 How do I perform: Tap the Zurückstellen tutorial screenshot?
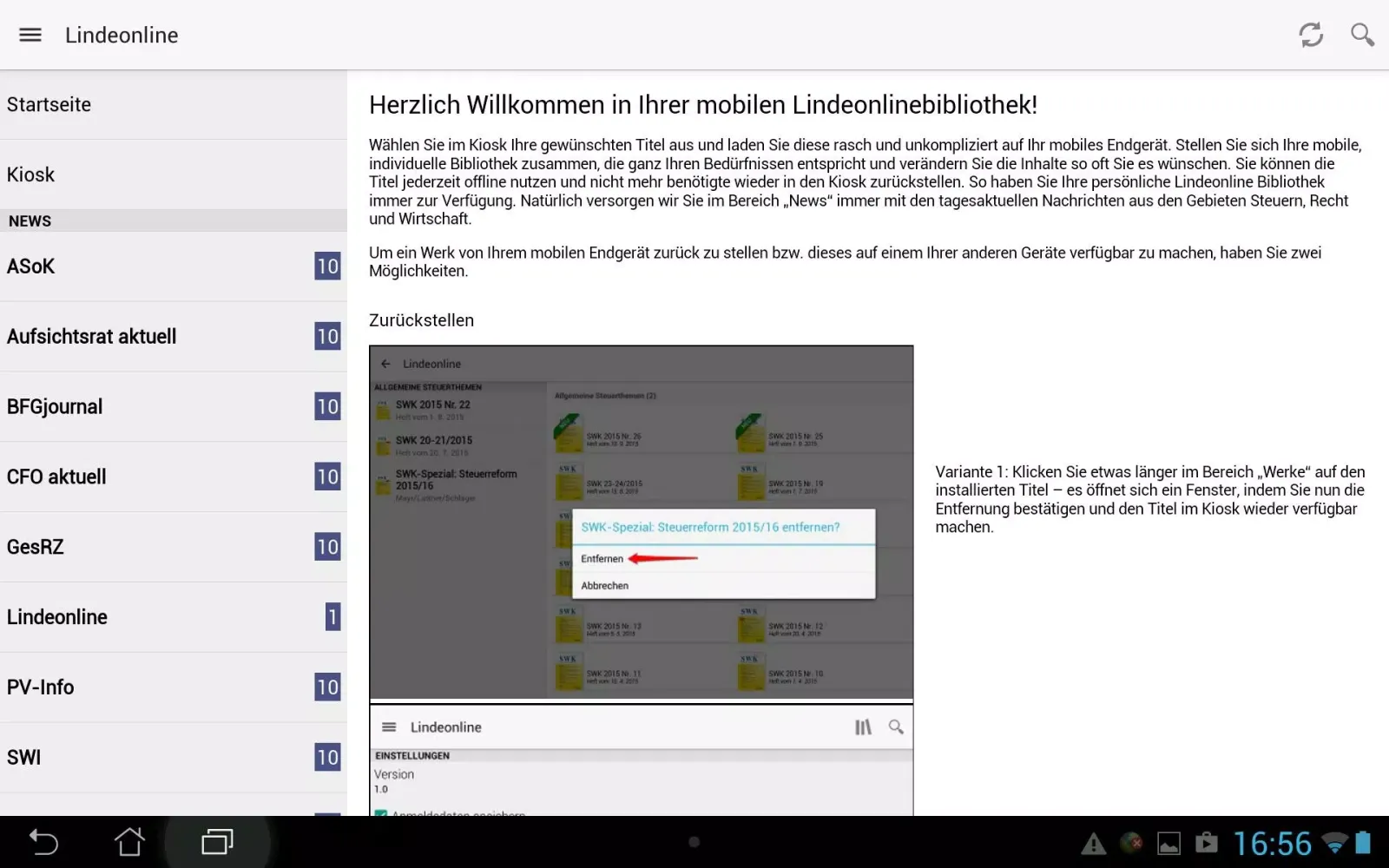pos(641,523)
